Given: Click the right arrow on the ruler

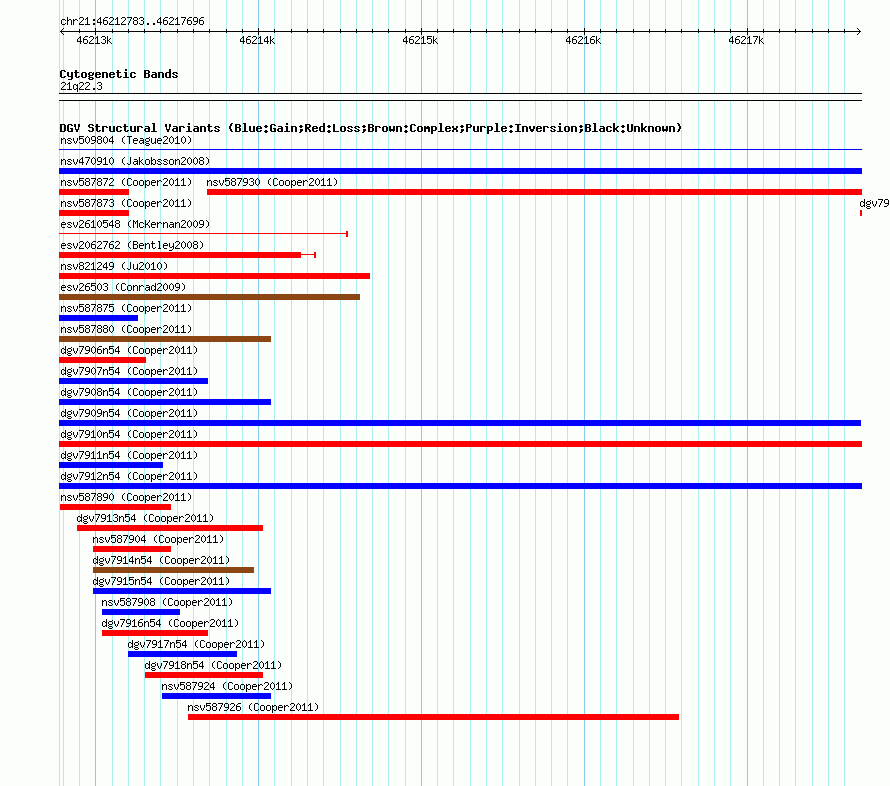Looking at the screenshot, I should tap(859, 31).
